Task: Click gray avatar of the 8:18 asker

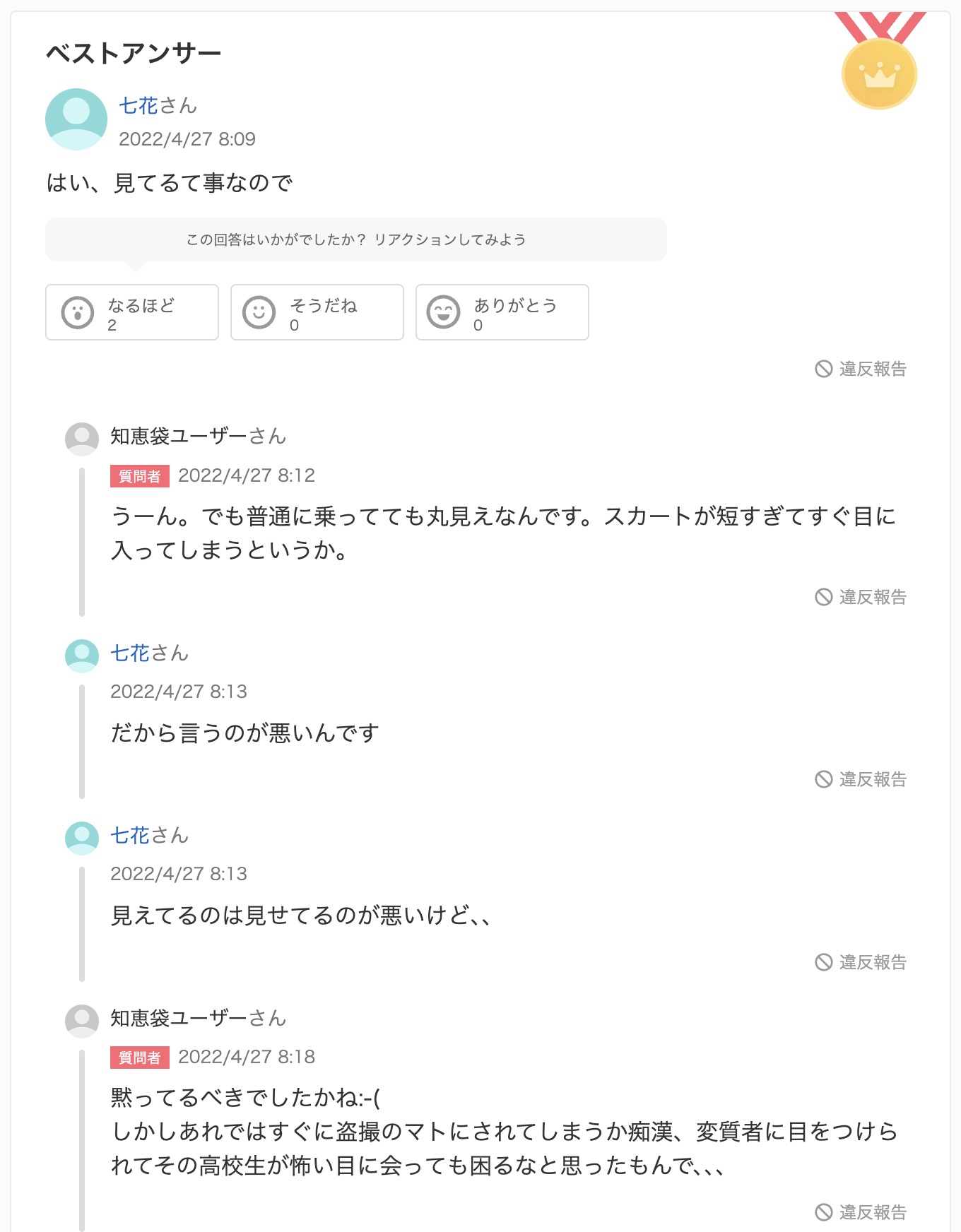Action: click(82, 1021)
